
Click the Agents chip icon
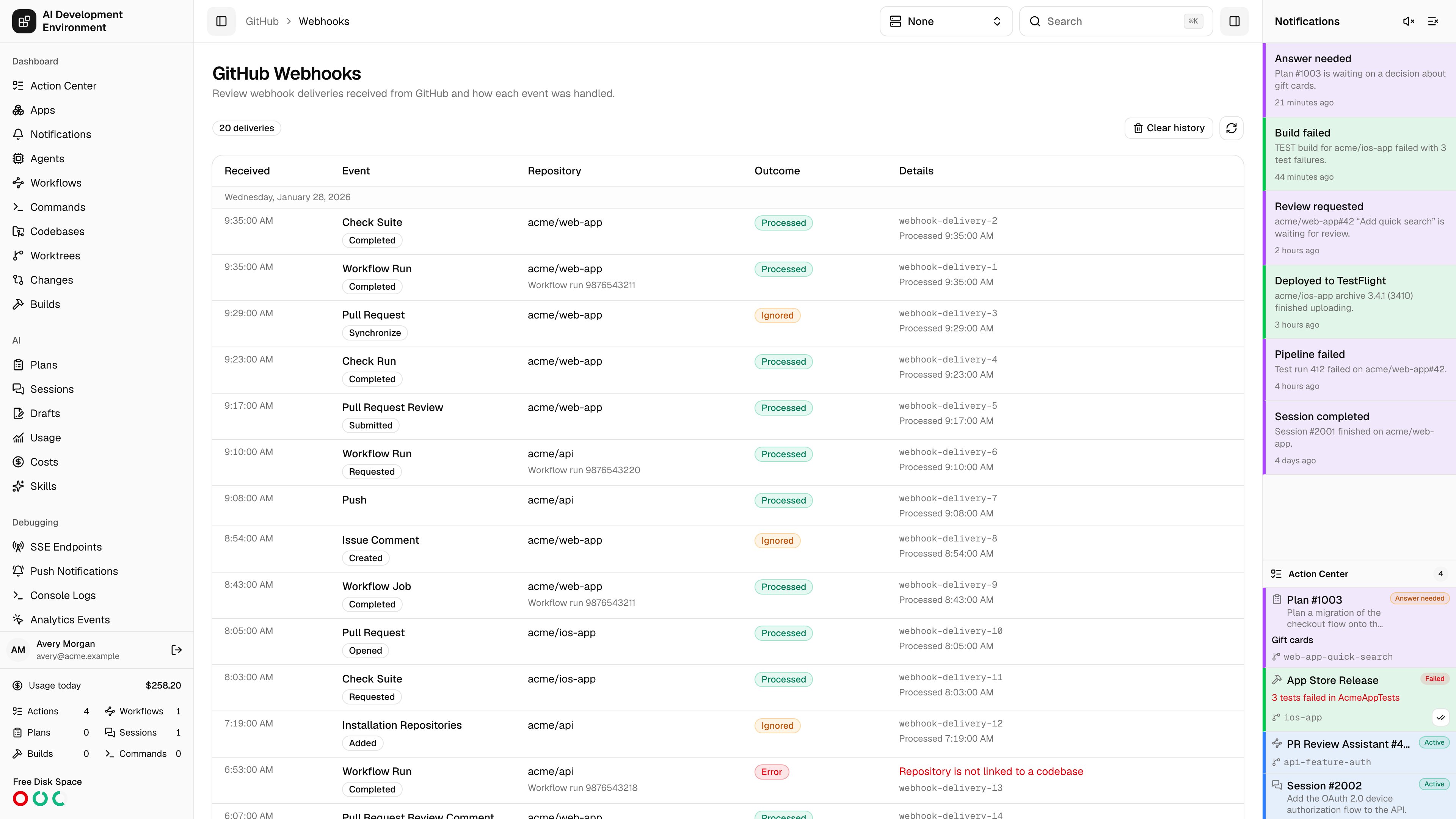[x=18, y=159]
